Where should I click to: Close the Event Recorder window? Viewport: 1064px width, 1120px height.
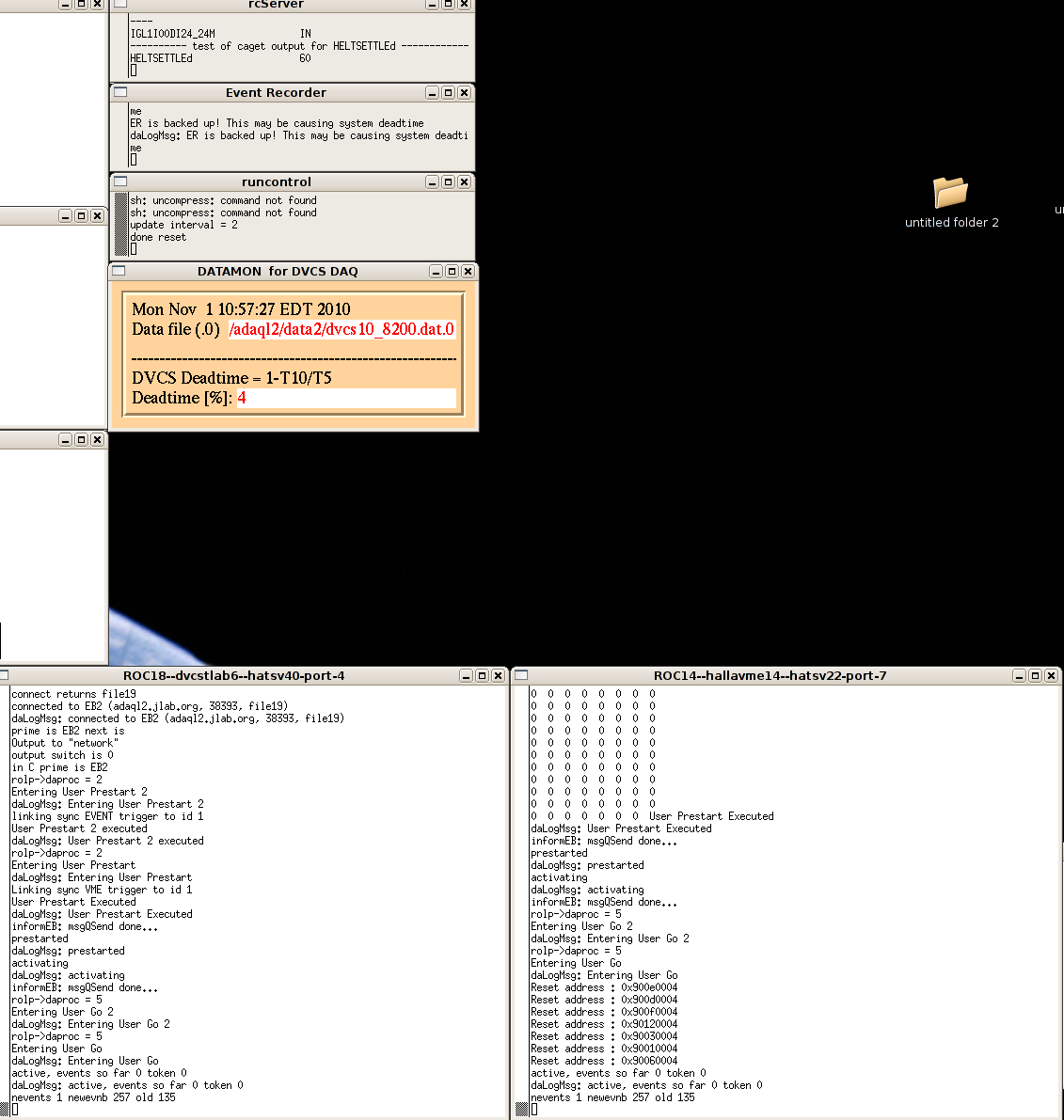click(464, 93)
